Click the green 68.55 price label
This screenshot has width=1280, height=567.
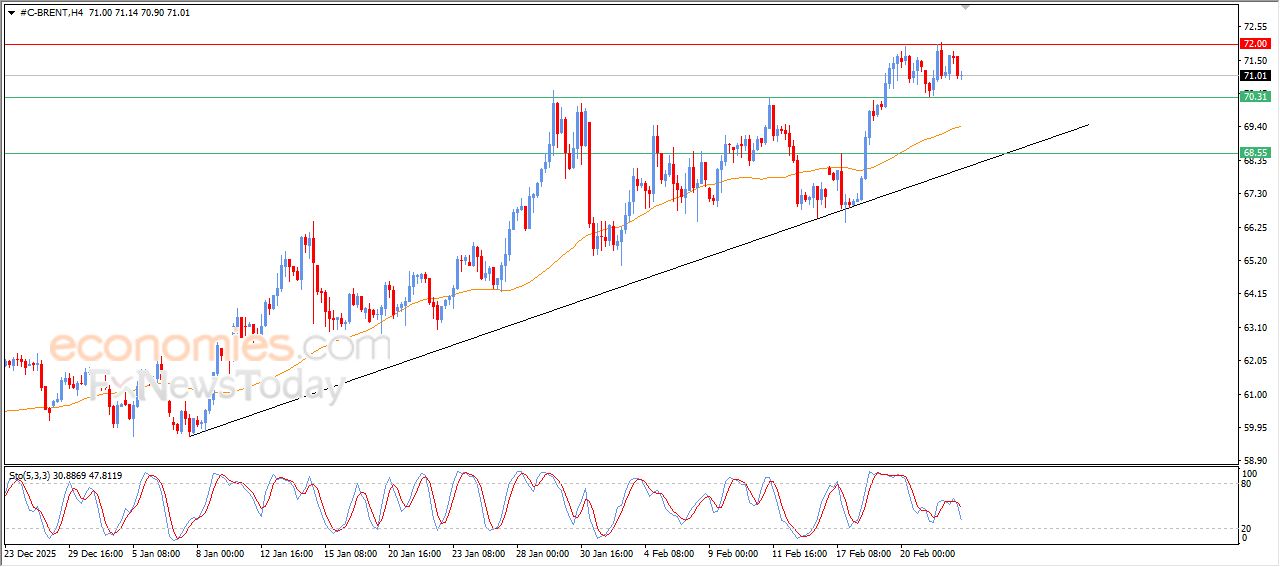pos(1254,153)
